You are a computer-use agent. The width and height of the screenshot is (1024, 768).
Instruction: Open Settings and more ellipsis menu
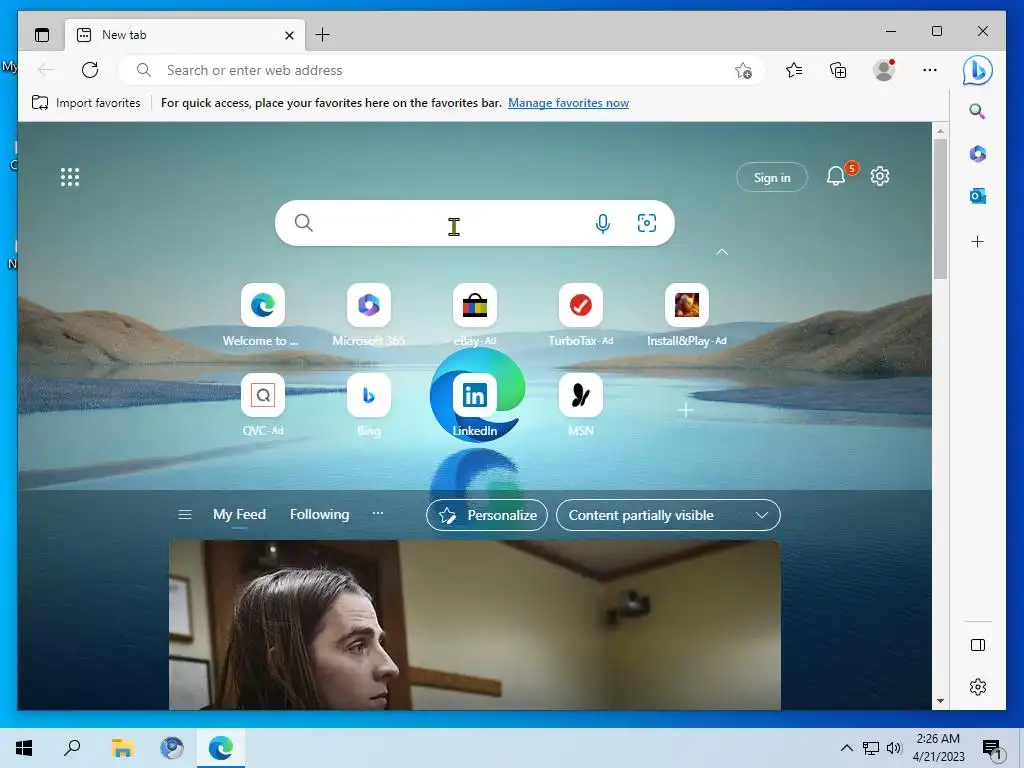[930, 70]
